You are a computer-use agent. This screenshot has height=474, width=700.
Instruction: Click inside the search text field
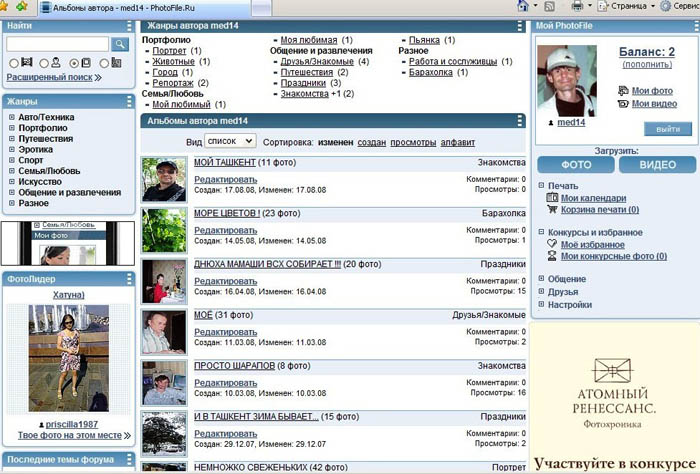(x=57, y=44)
